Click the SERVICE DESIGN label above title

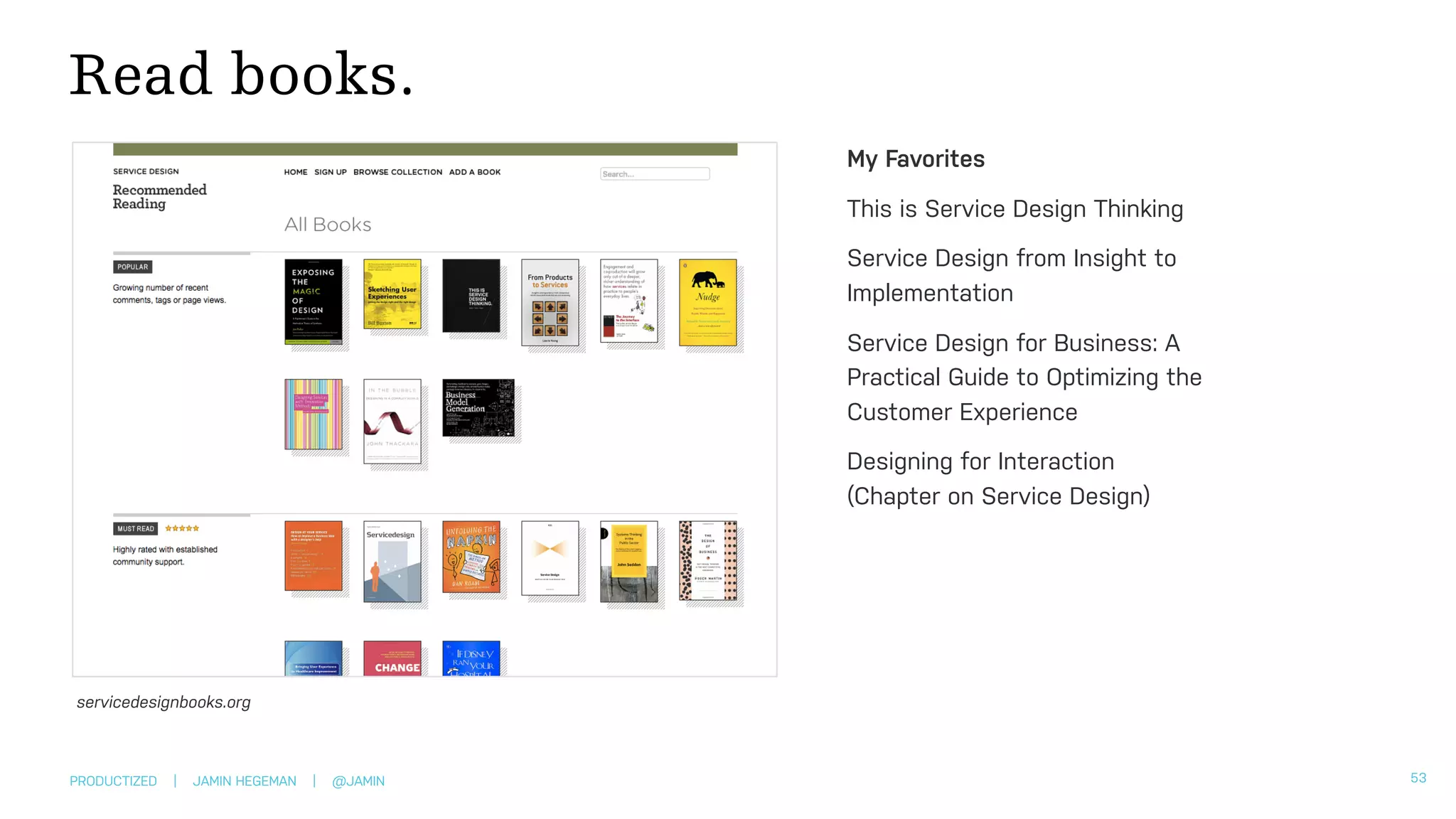(x=146, y=171)
